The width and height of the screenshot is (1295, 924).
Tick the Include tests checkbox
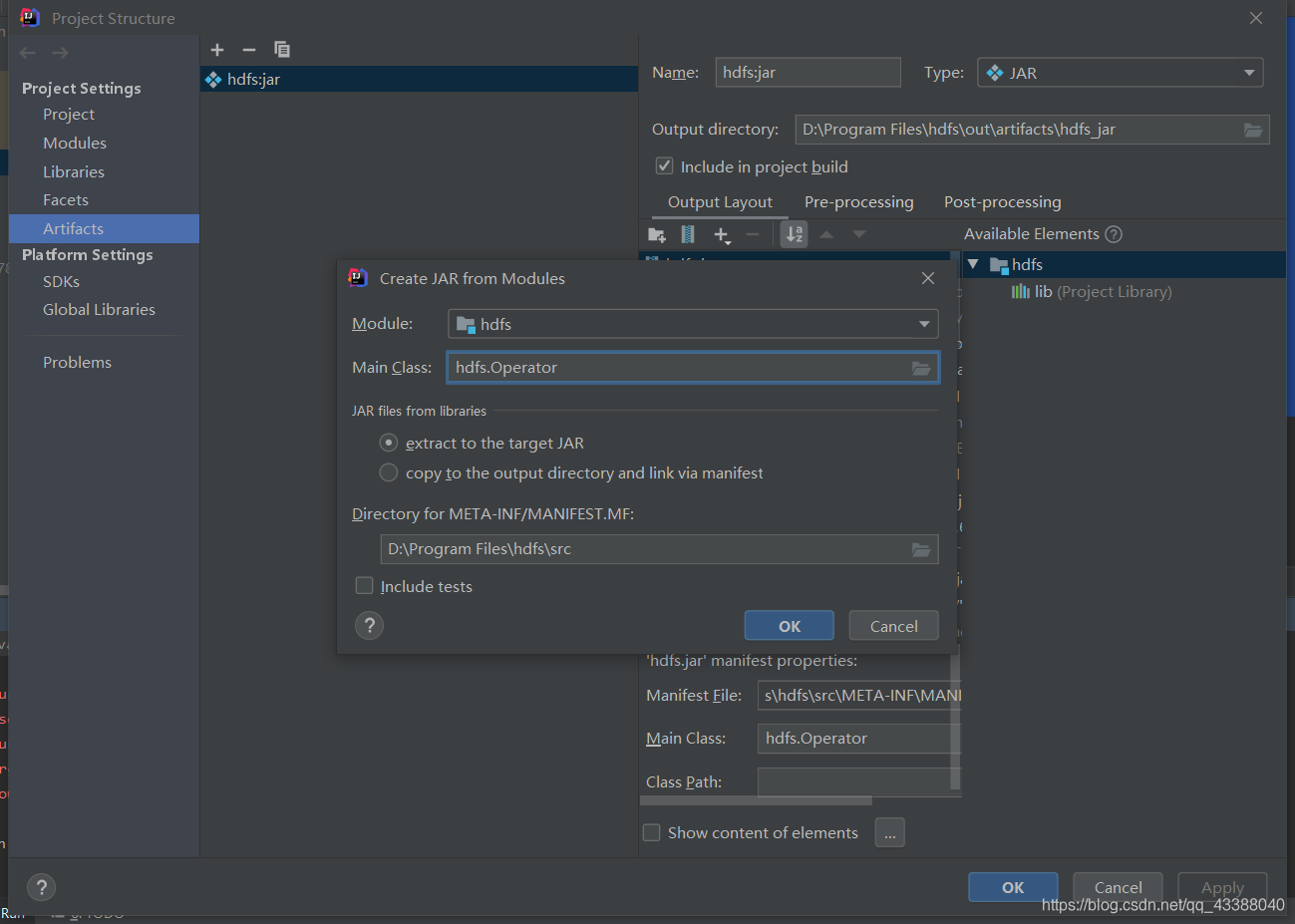[x=365, y=585]
